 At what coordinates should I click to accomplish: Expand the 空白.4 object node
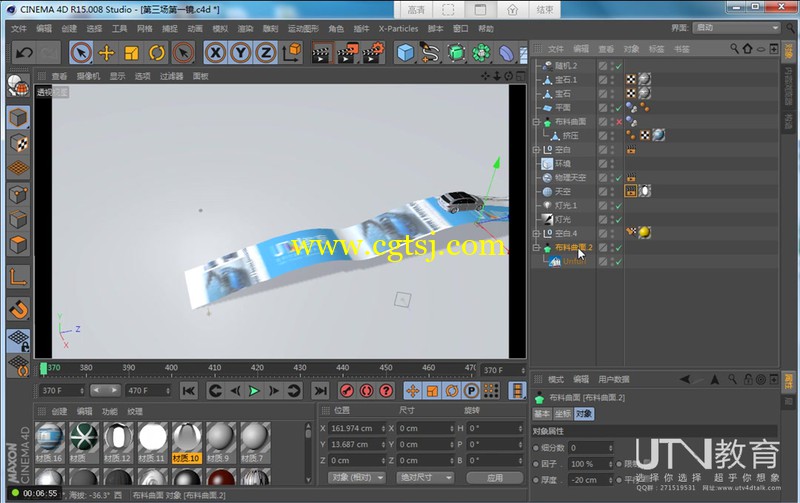tap(536, 233)
